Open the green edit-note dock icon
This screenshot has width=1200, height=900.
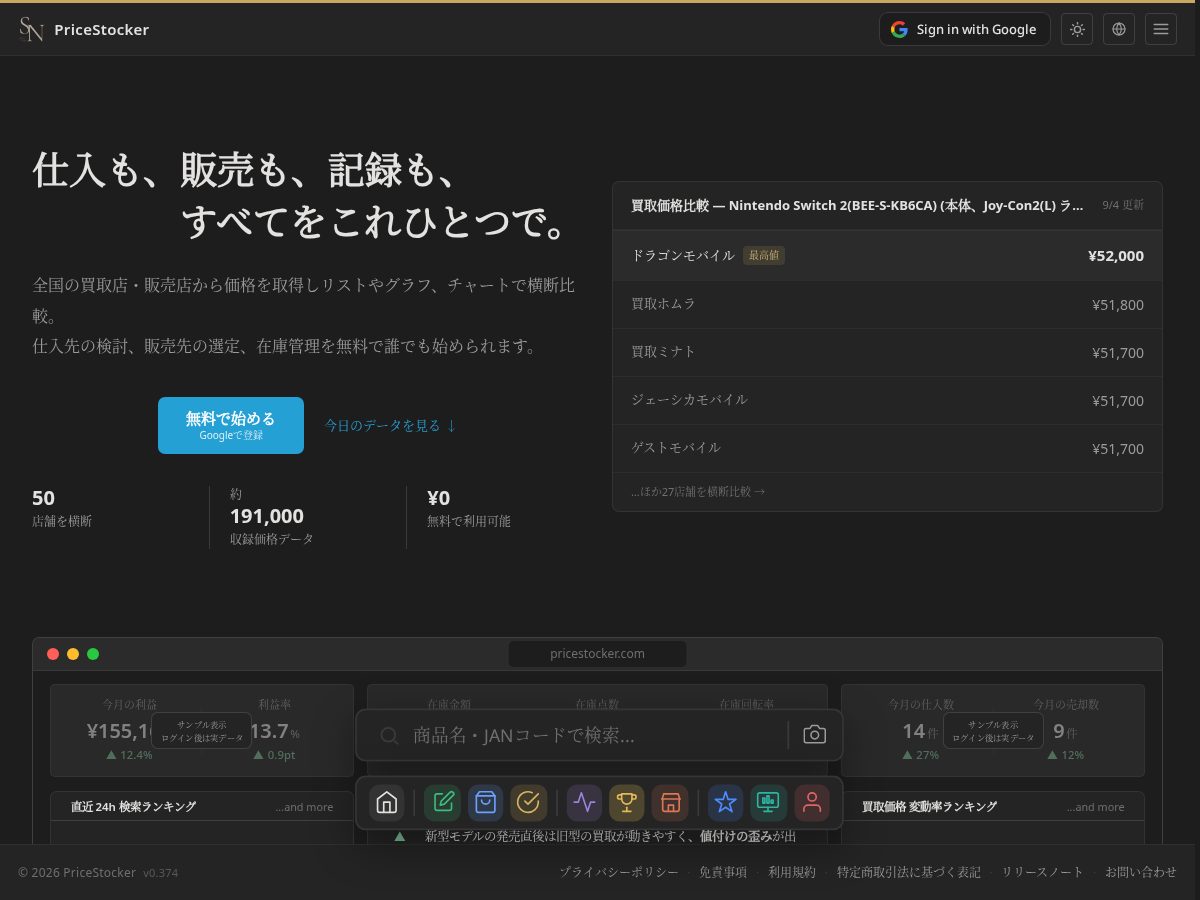click(x=442, y=802)
